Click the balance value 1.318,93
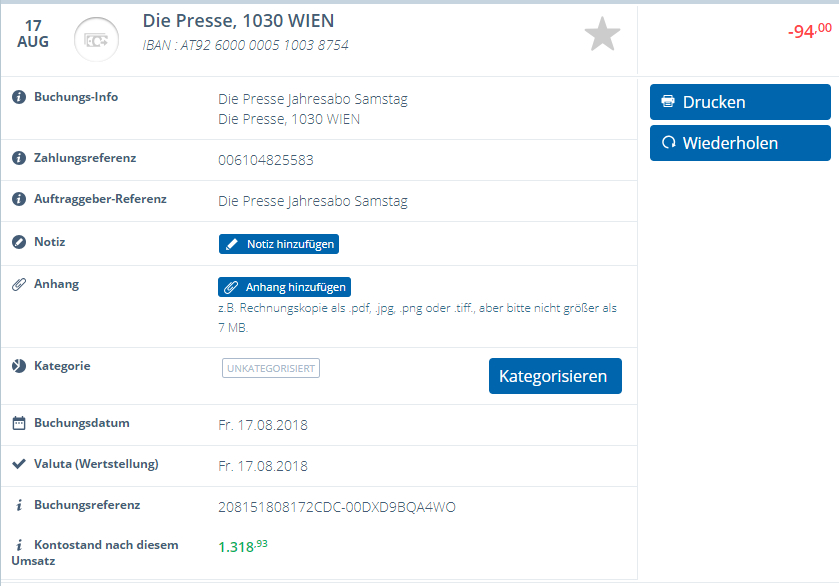The image size is (839, 586). point(243,546)
